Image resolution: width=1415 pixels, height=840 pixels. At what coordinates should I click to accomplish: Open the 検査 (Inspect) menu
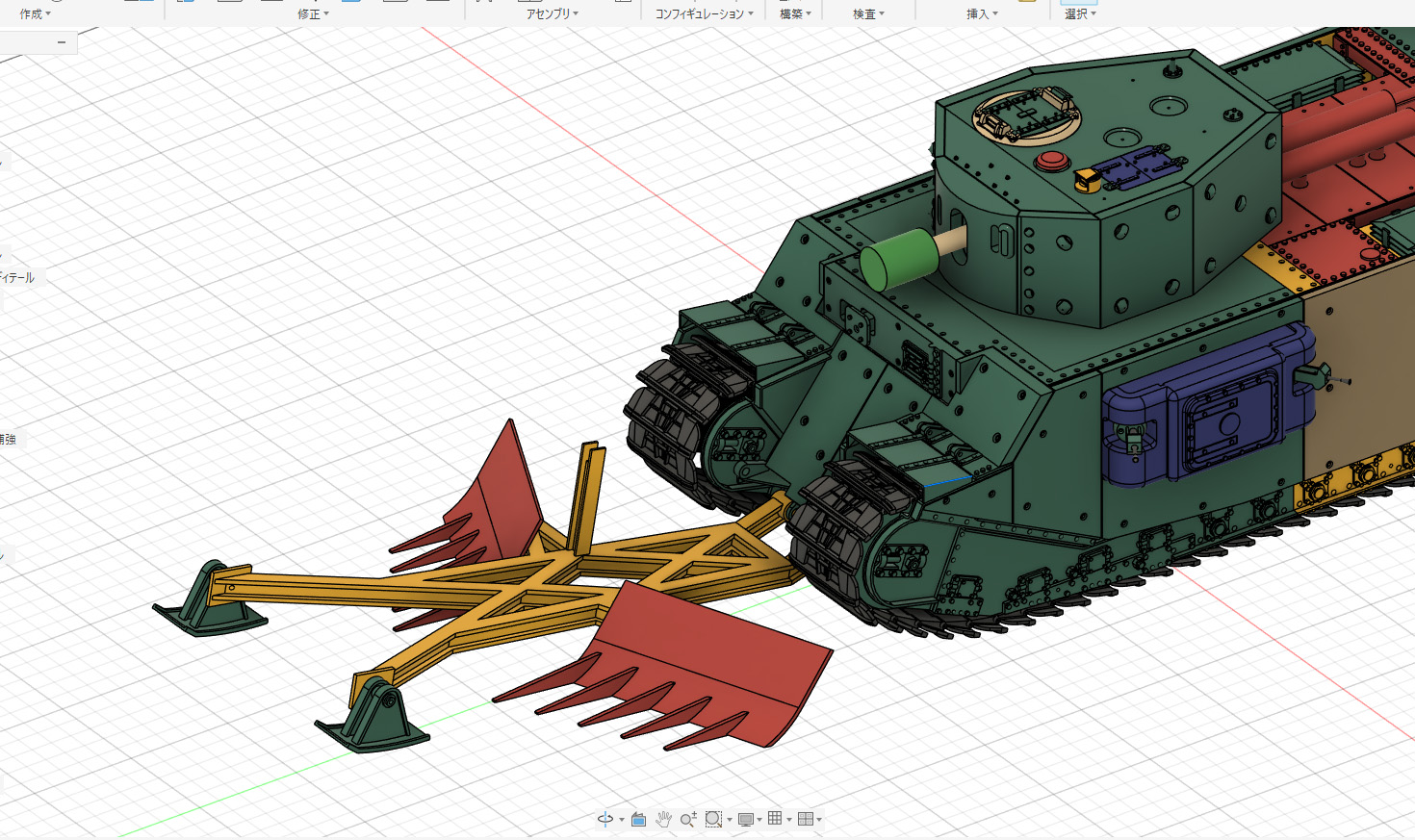pyautogui.click(x=868, y=13)
